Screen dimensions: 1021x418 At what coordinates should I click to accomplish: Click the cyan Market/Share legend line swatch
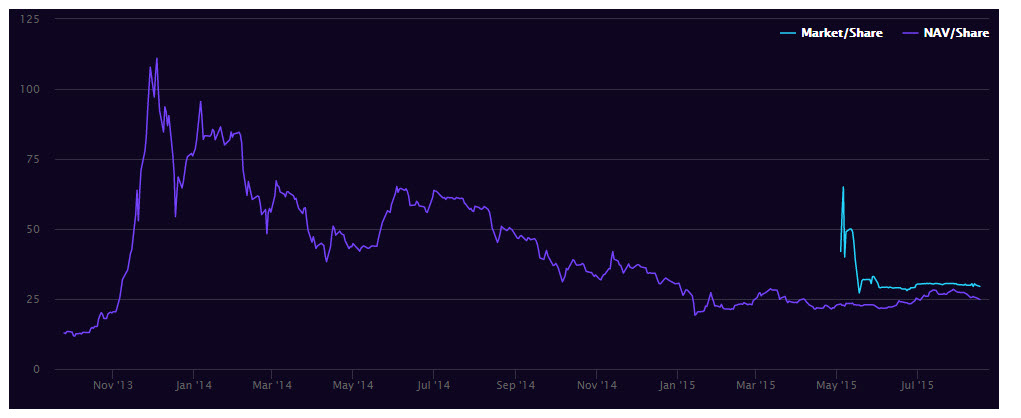[x=788, y=33]
